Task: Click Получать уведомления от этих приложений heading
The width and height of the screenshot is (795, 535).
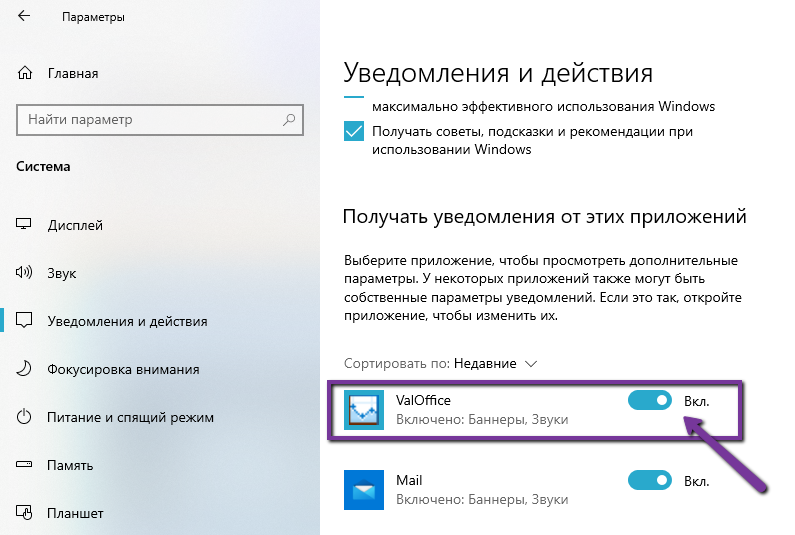Action: tap(545, 217)
